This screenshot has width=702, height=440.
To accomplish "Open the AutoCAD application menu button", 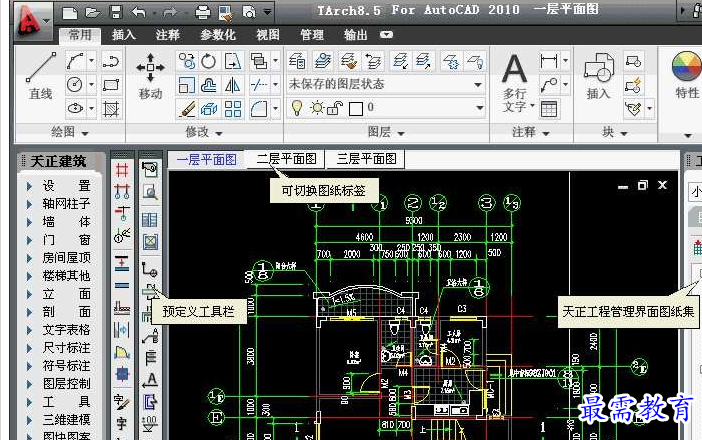I will (32, 21).
